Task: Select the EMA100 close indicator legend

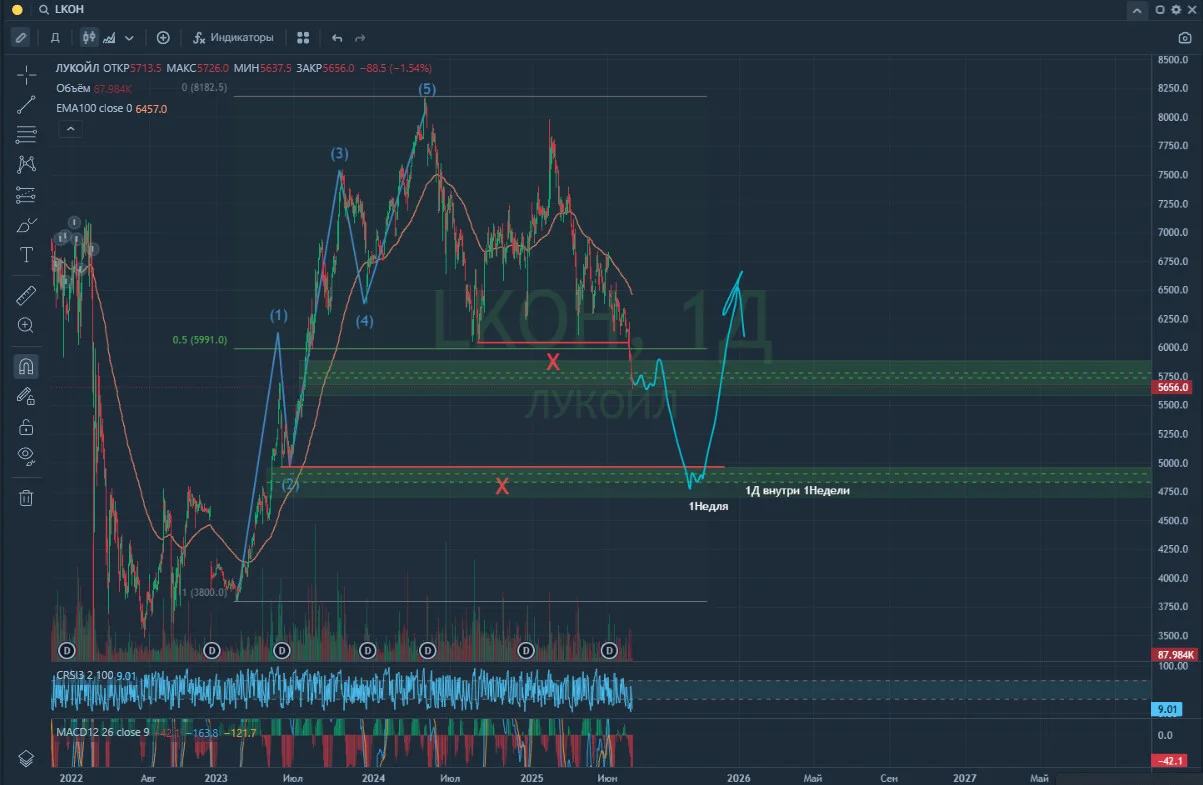Action: (x=93, y=108)
